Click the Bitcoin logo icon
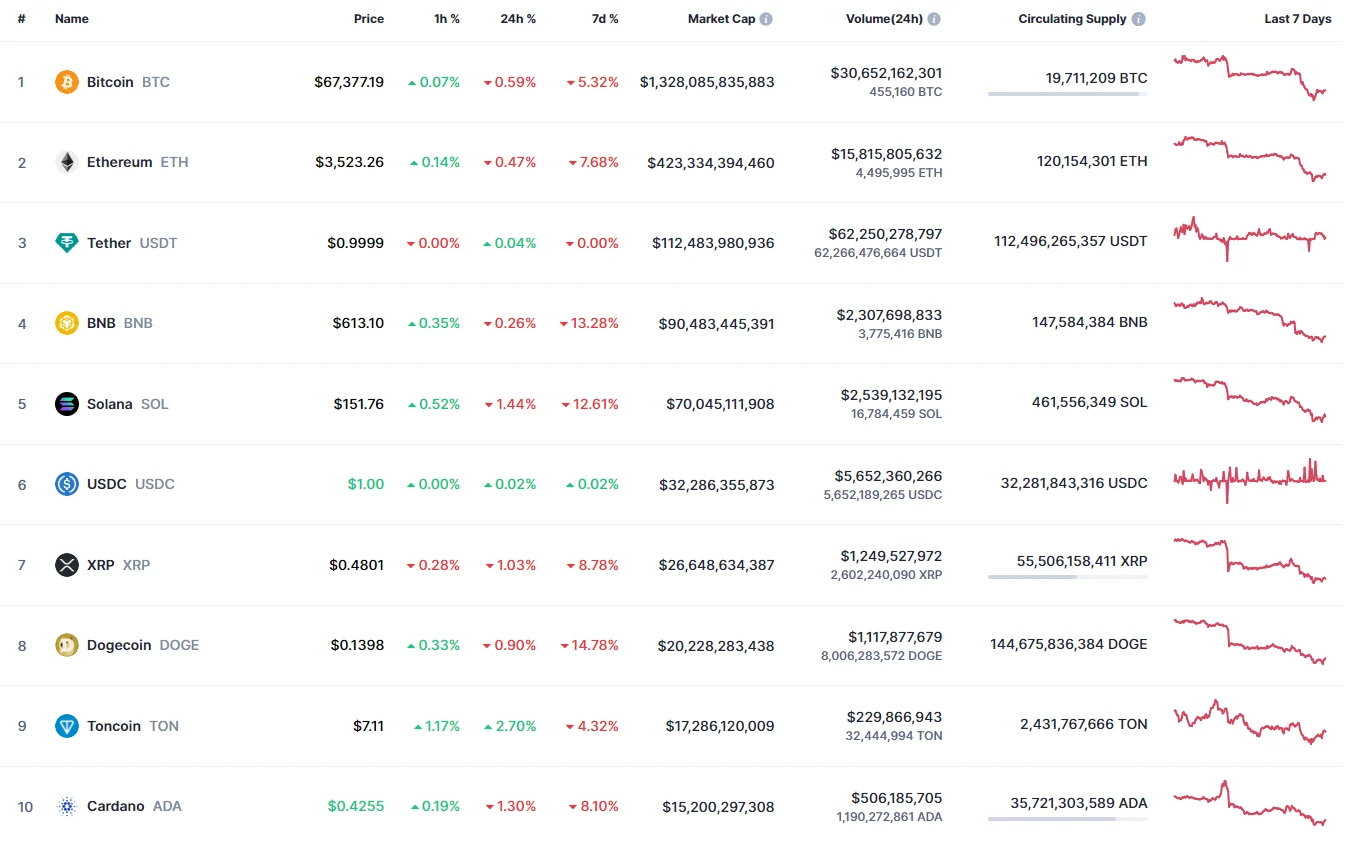The image size is (1365, 841). click(67, 82)
